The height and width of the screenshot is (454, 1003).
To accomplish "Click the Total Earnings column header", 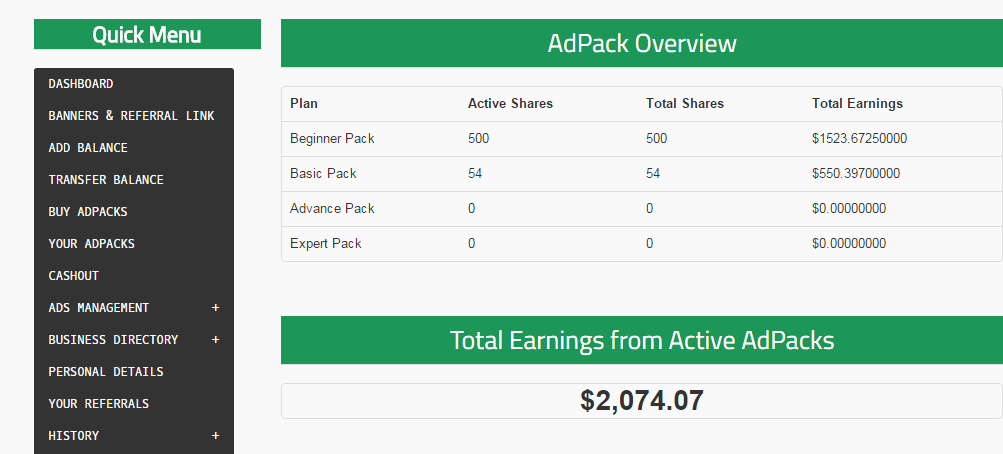I will [857, 103].
